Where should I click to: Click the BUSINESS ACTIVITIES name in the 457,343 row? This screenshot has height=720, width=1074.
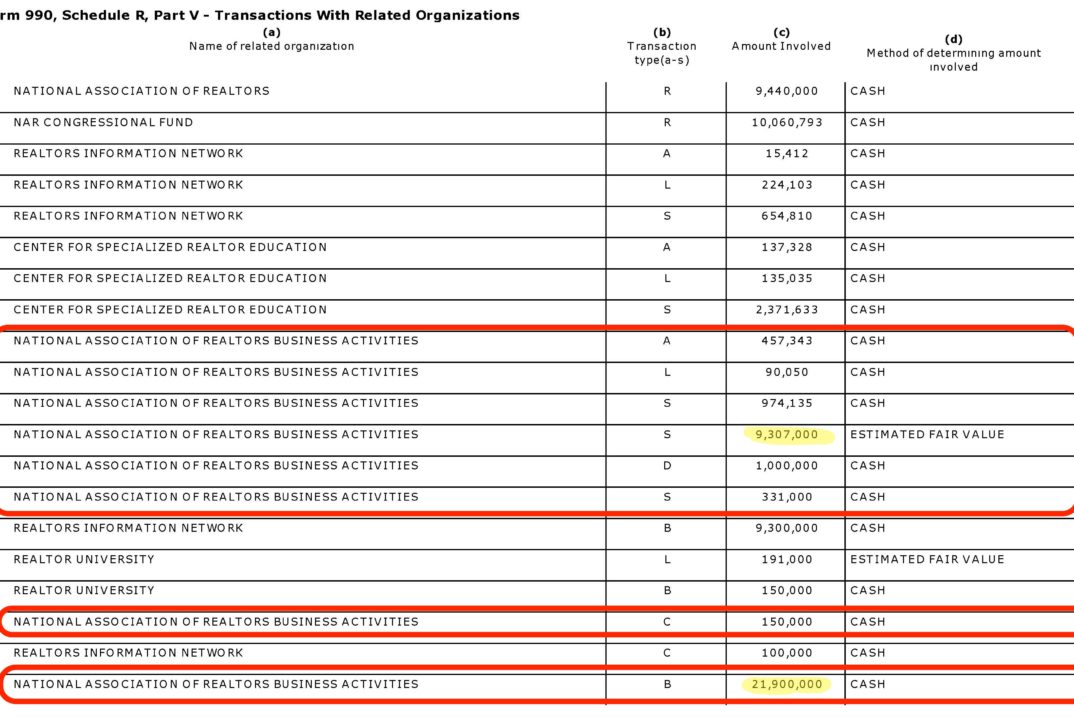pyautogui.click(x=216, y=340)
